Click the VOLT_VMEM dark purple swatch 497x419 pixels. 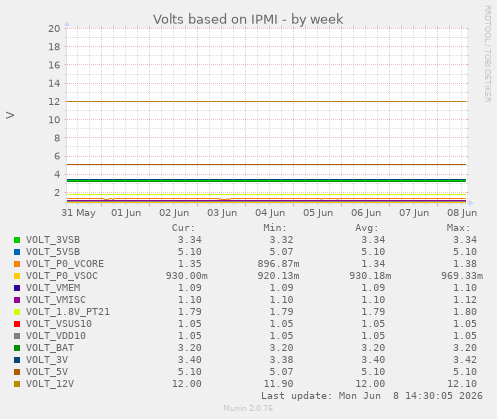click(17, 288)
